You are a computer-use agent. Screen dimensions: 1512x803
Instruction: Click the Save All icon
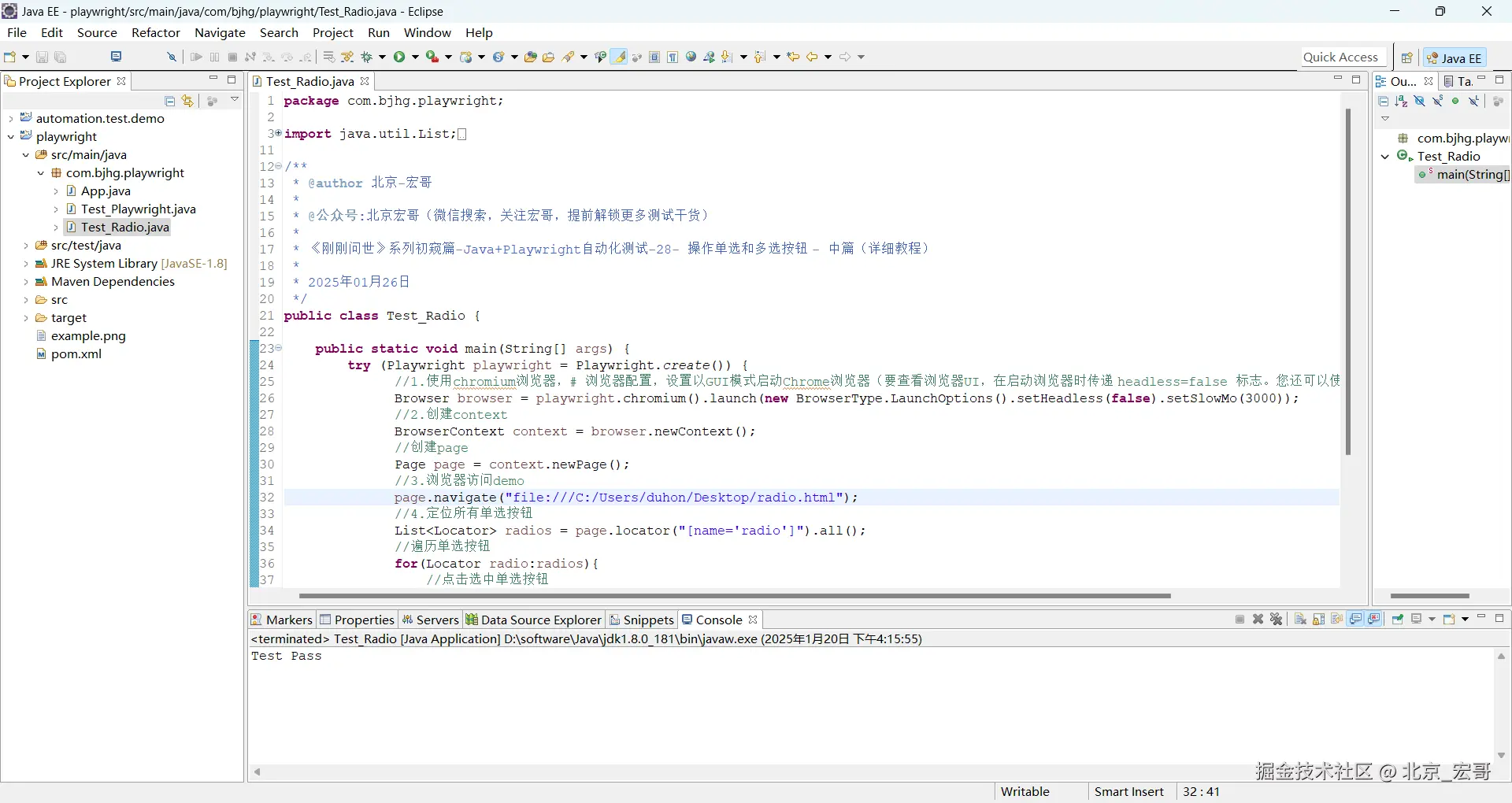(x=61, y=57)
